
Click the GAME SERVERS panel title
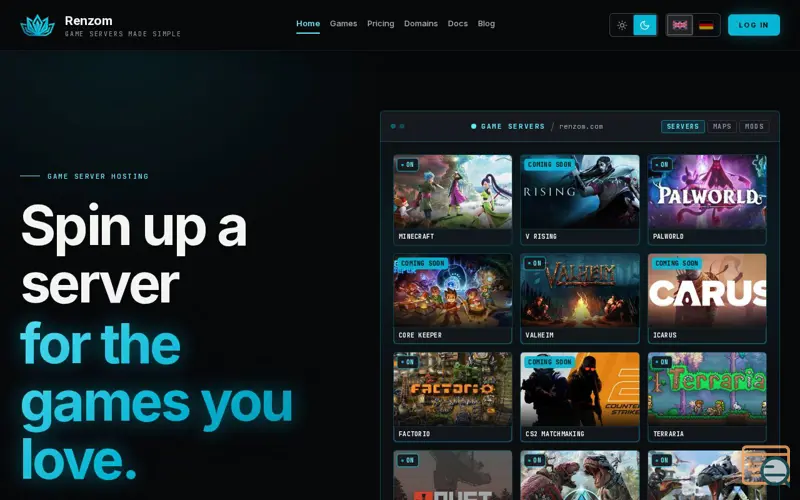(513, 127)
